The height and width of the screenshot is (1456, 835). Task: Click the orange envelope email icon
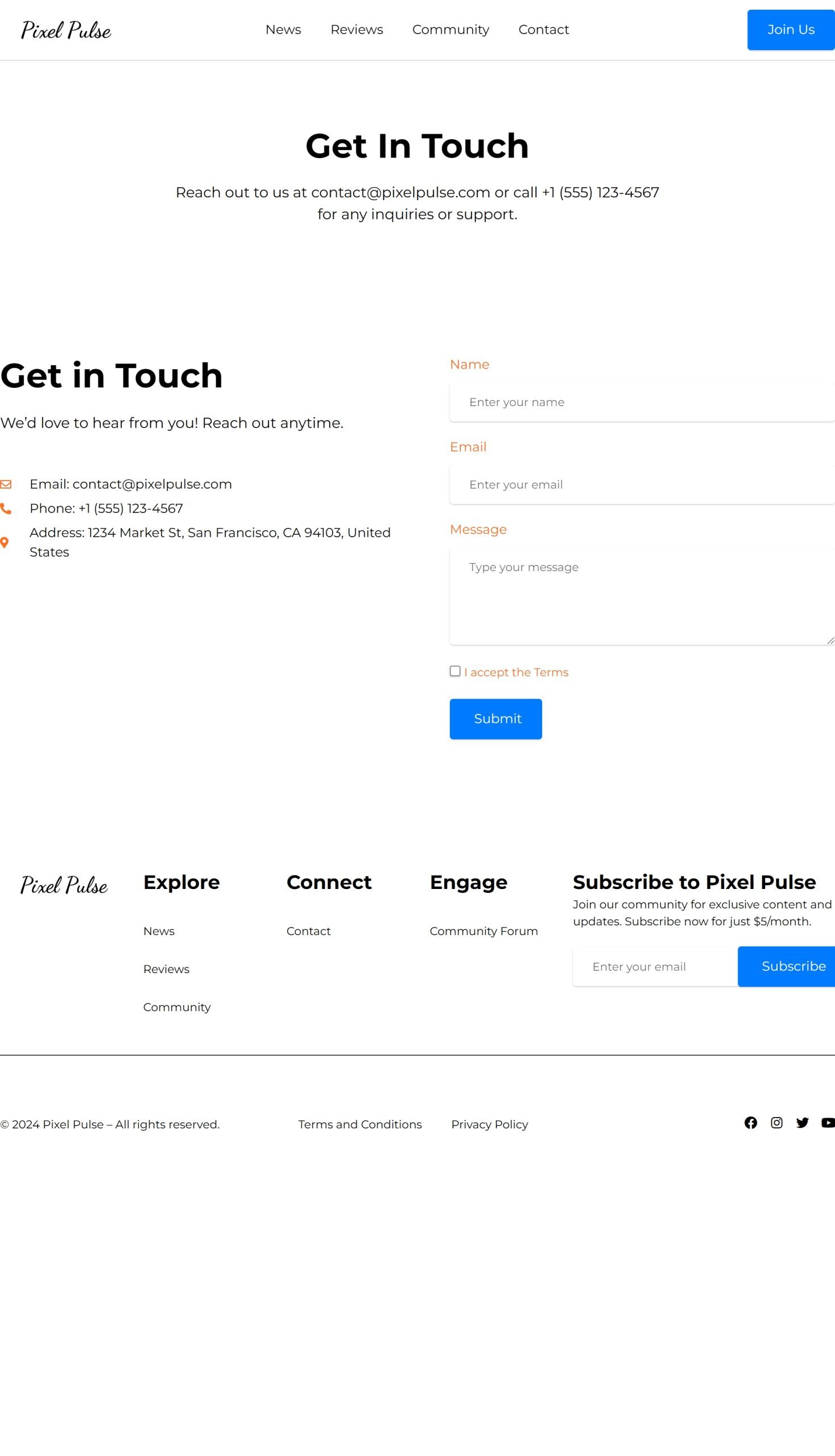(6, 485)
